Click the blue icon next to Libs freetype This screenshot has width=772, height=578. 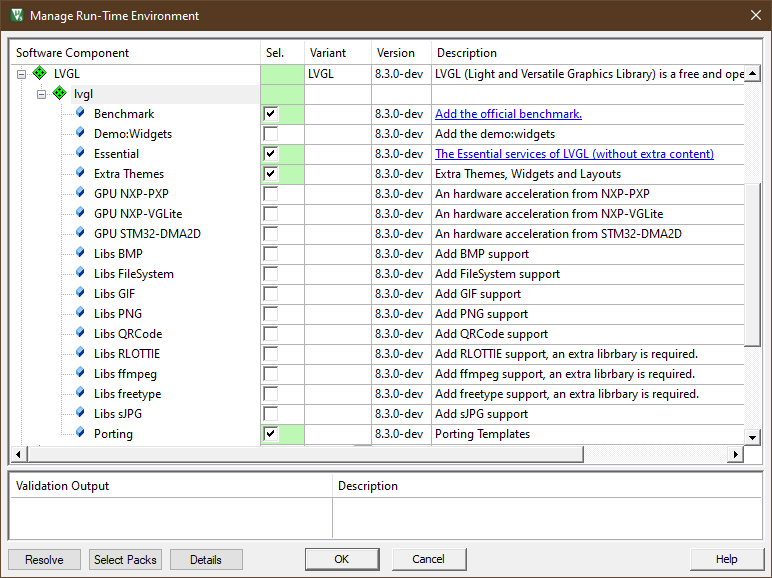(x=80, y=393)
